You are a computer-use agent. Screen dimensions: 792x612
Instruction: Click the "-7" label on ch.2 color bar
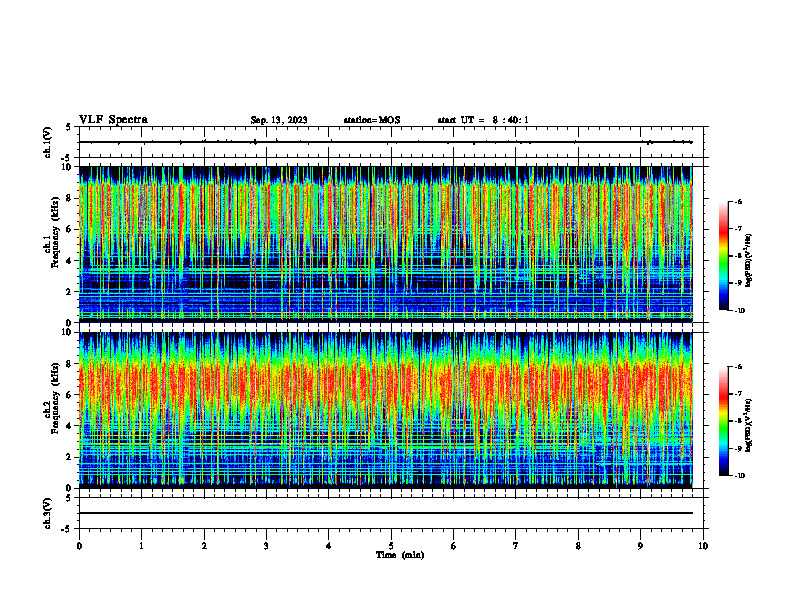(738, 394)
